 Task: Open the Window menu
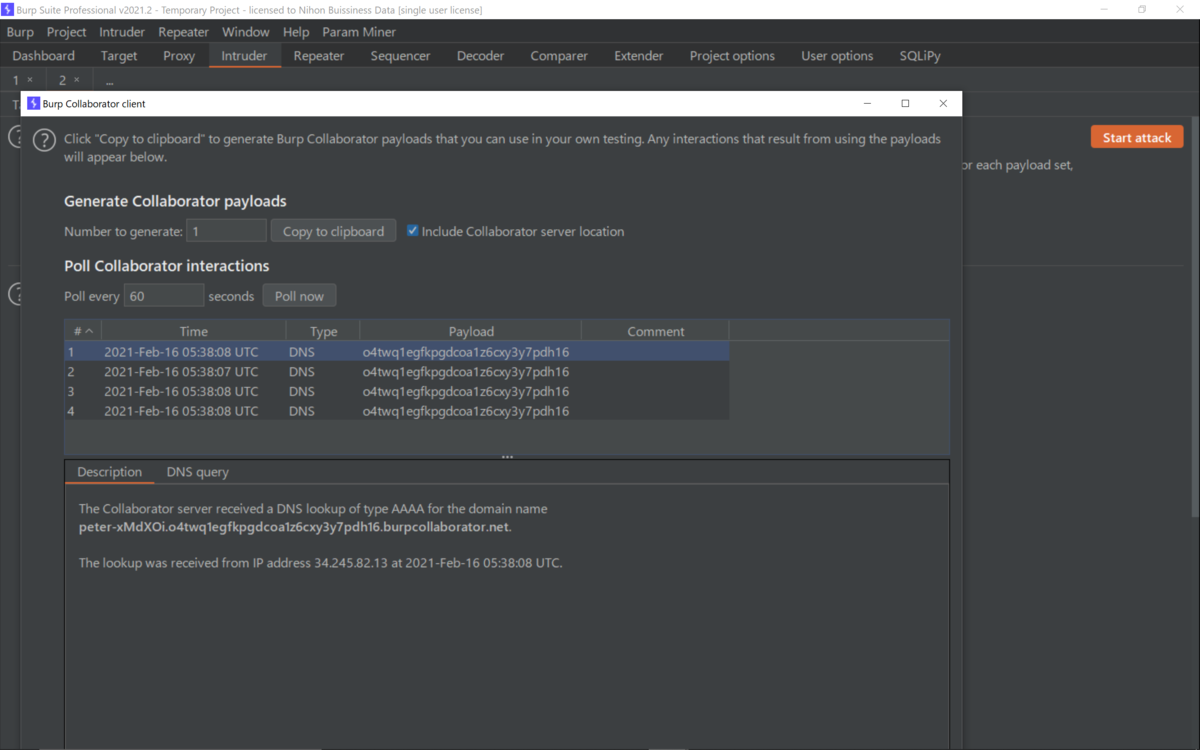(246, 32)
